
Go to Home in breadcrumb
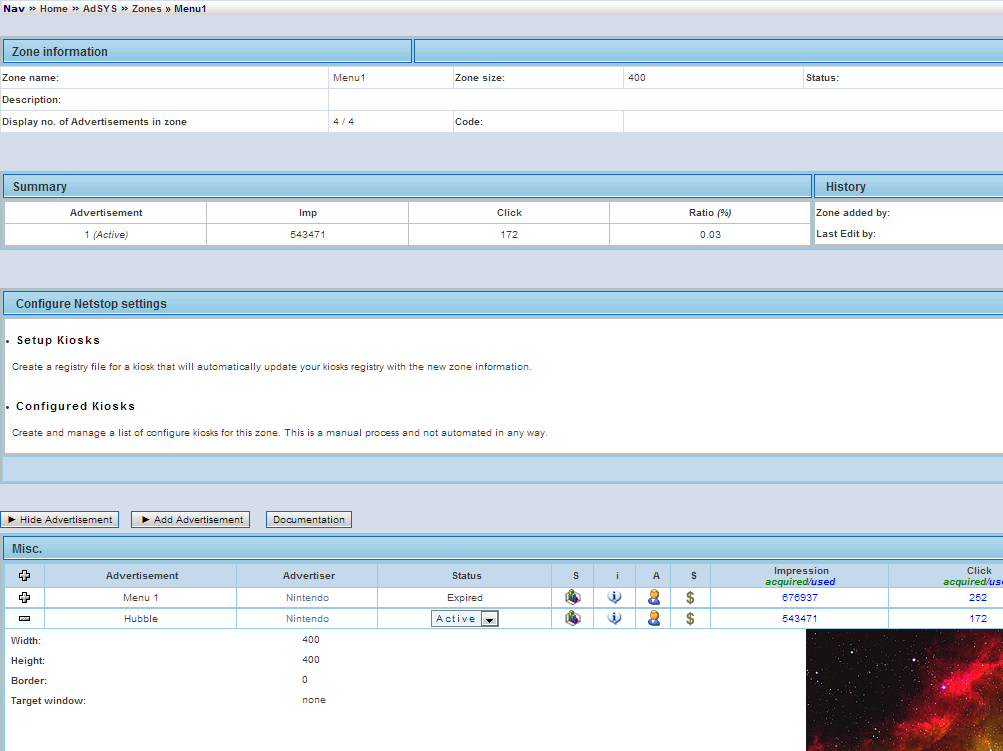click(54, 8)
